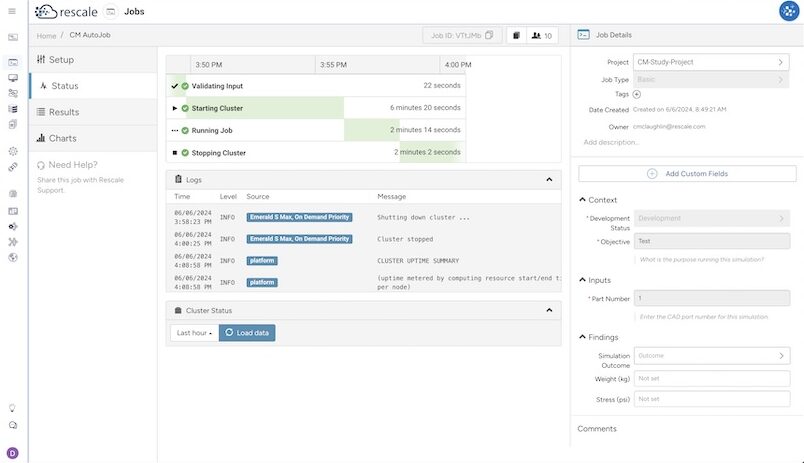Click the Job Details terminal icon
Screen dimensions: 804x463
coord(584,35)
